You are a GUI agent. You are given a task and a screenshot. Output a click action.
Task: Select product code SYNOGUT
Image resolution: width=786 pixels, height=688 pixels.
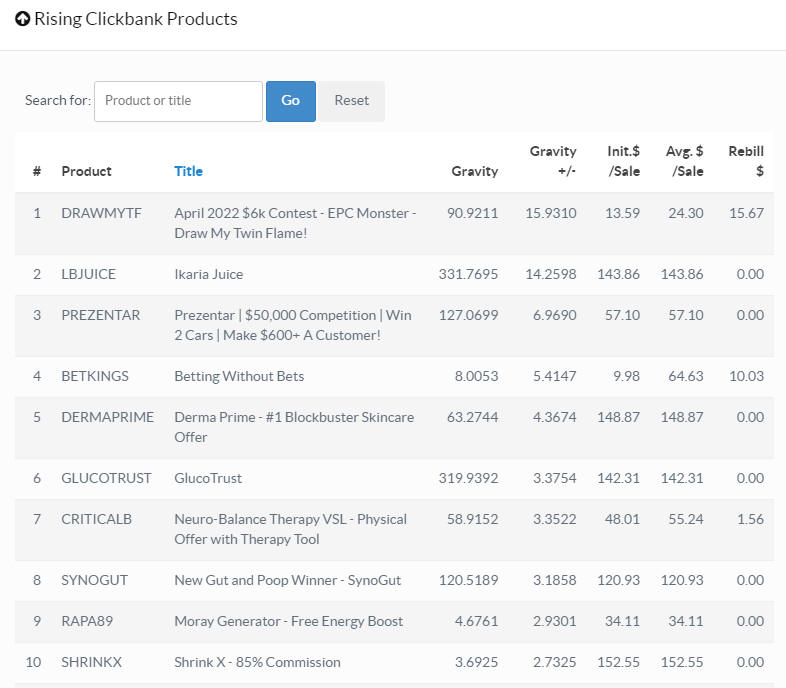[x=95, y=581]
